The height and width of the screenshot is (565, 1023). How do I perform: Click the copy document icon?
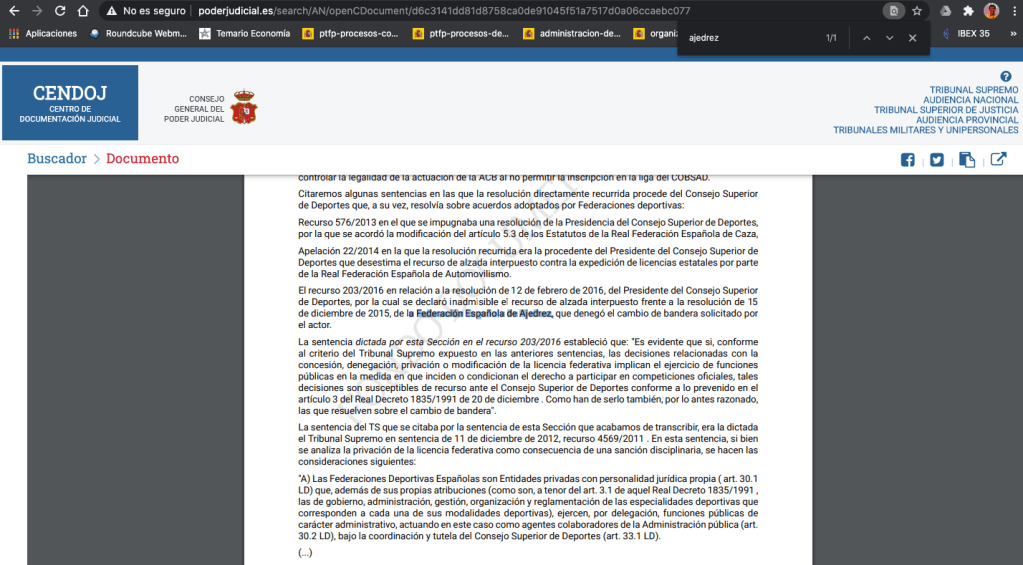pos(967,160)
